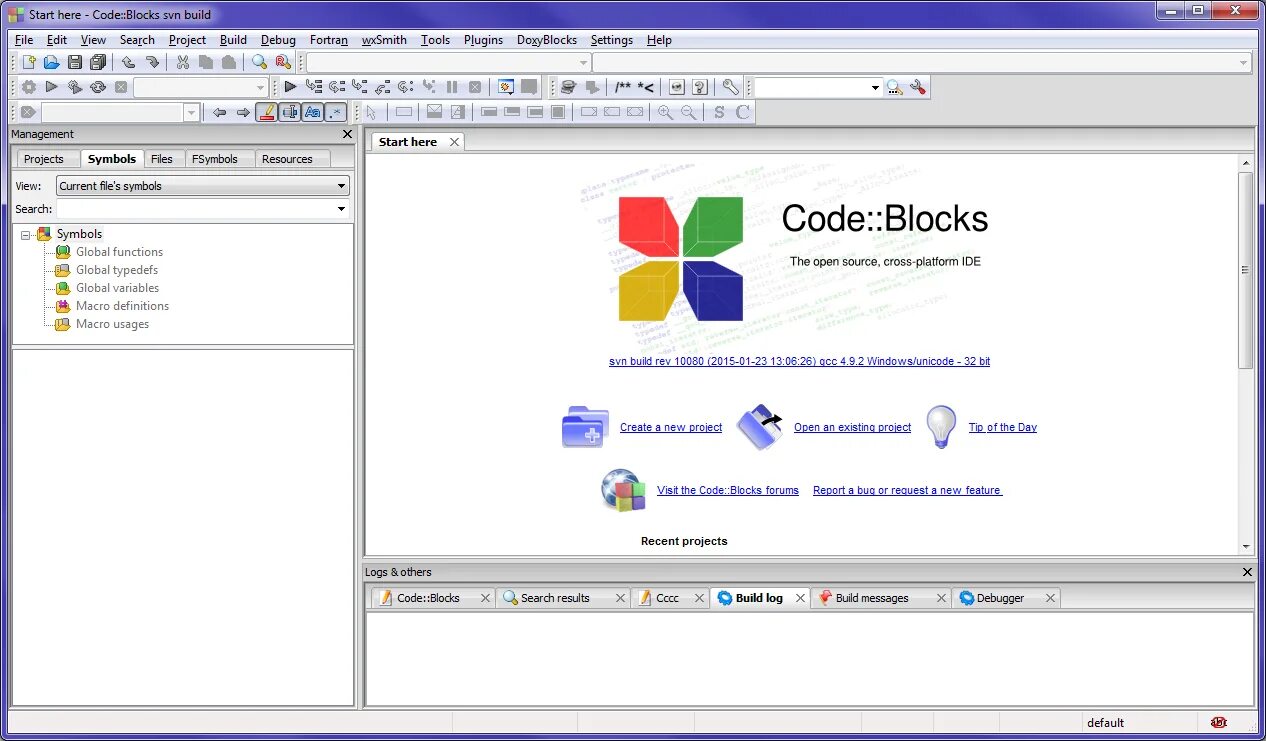The width and height of the screenshot is (1266, 741).
Task: Select Macro definitions tree item
Action: (122, 306)
